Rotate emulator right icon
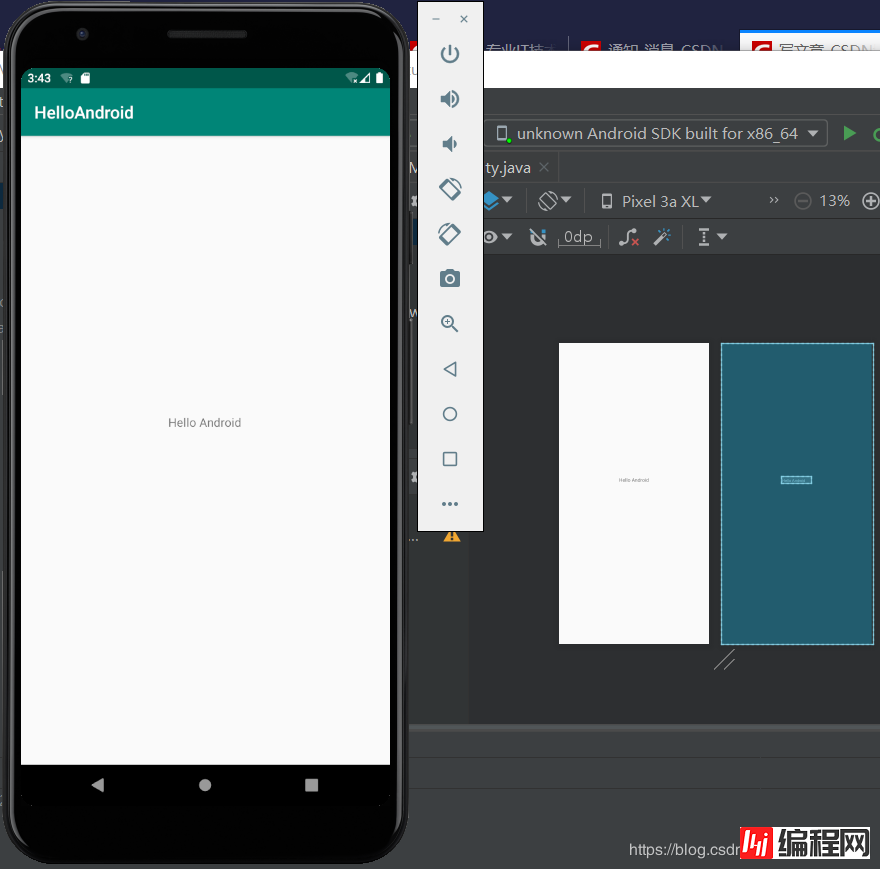 tap(450, 234)
